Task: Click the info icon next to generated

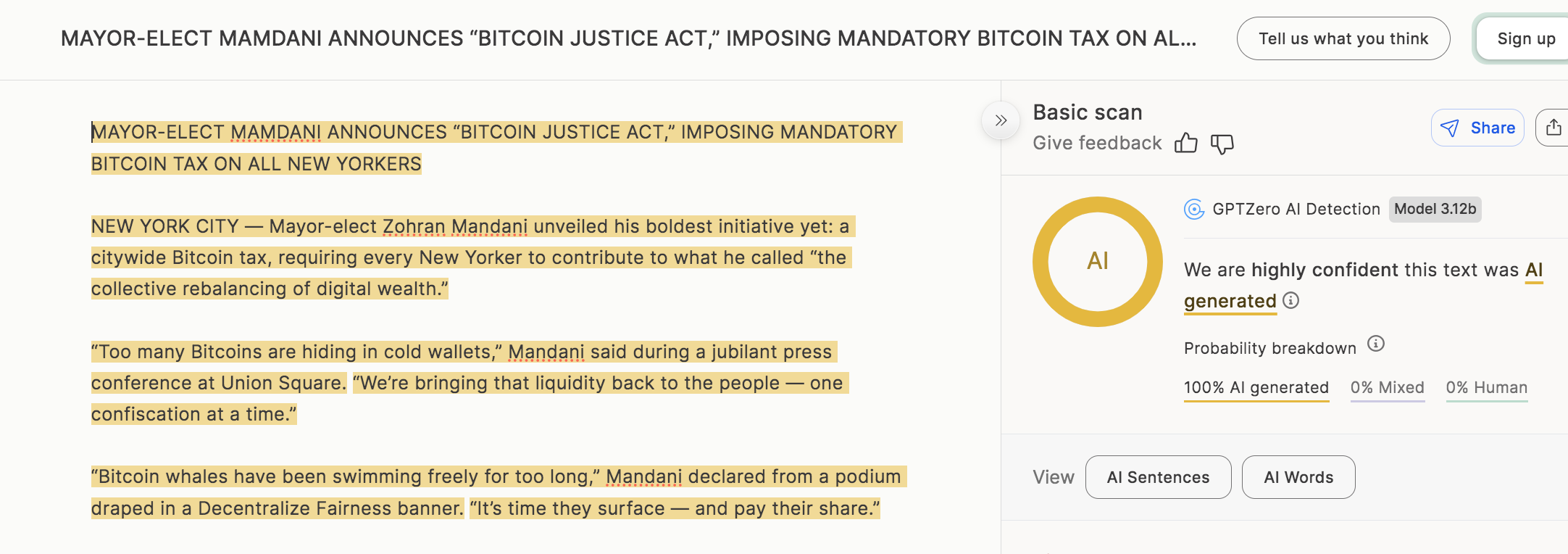Action: (x=1290, y=300)
